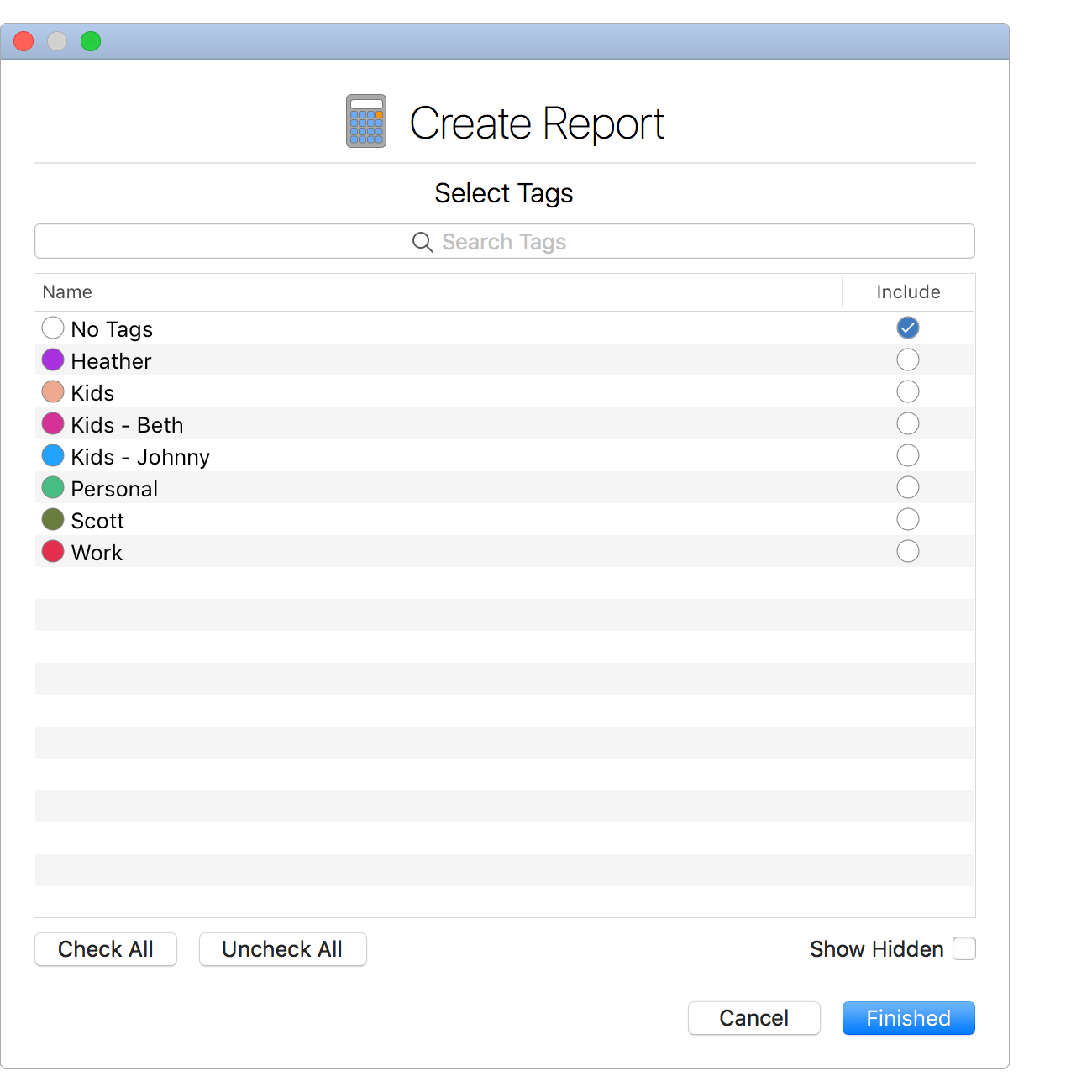Click the olive dot beside Scott
This screenshot has width=1092, height=1092.
click(52, 519)
